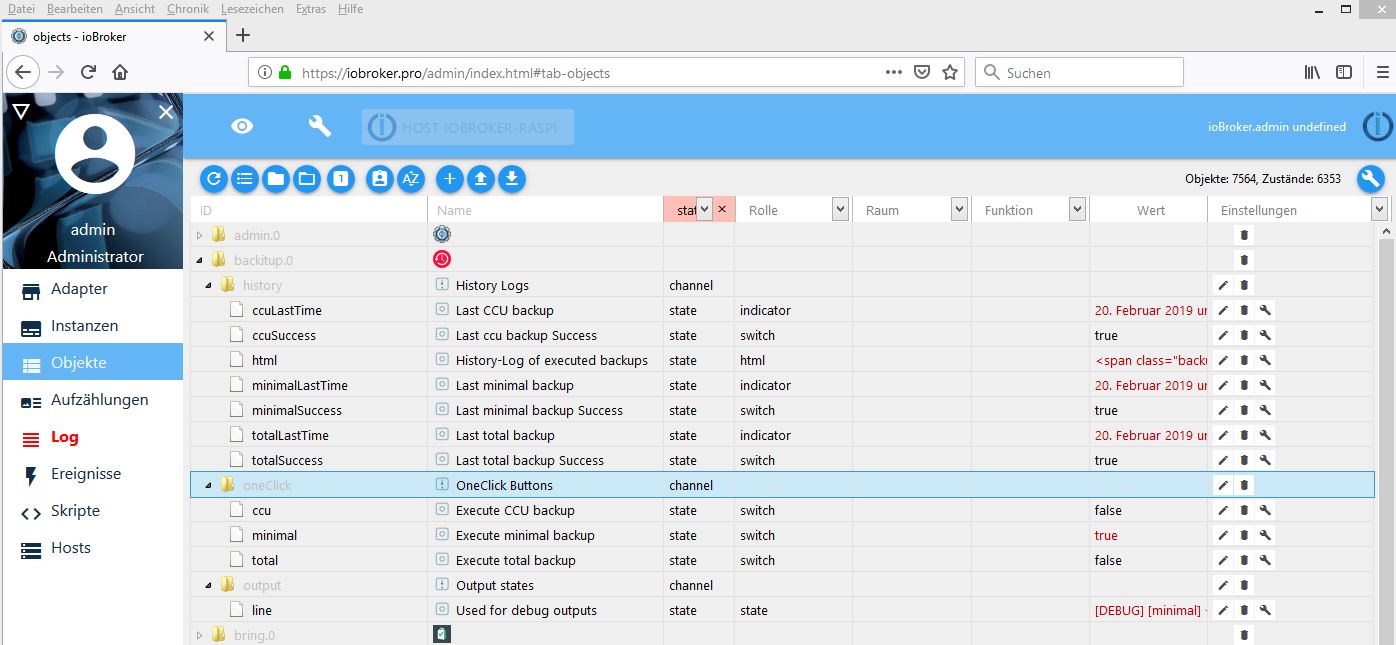Clear the type filter with the x button
This screenshot has height=645, width=1396.
pyautogui.click(x=722, y=209)
